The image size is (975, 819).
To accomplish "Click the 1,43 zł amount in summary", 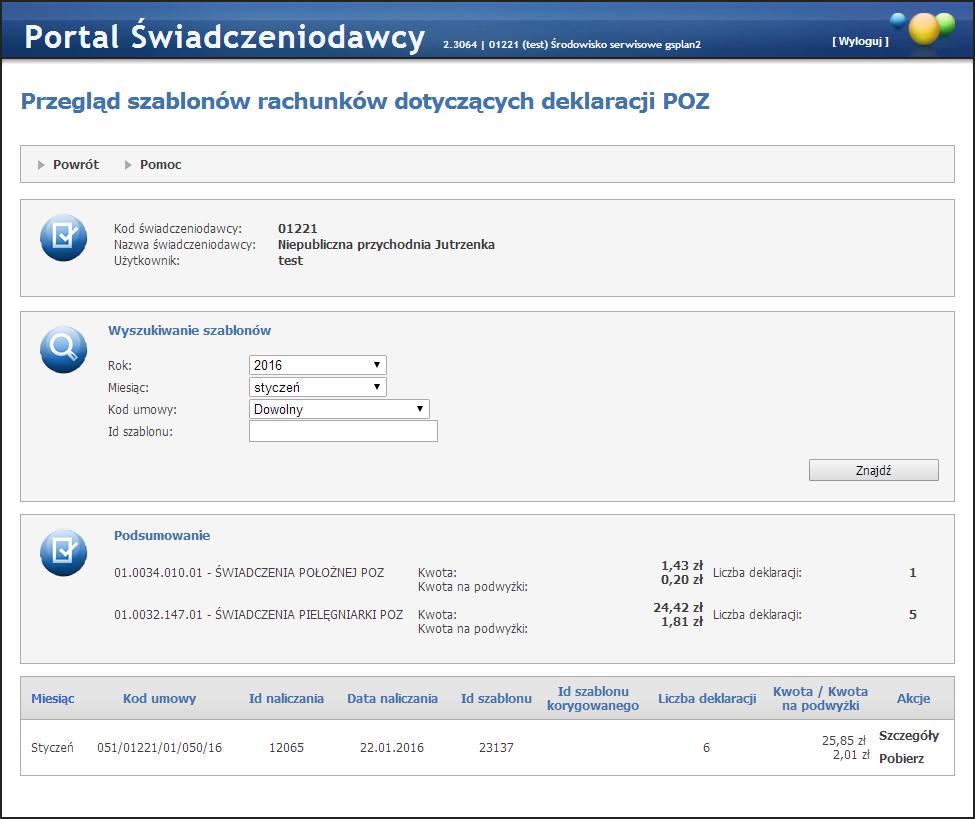I will click(x=682, y=566).
